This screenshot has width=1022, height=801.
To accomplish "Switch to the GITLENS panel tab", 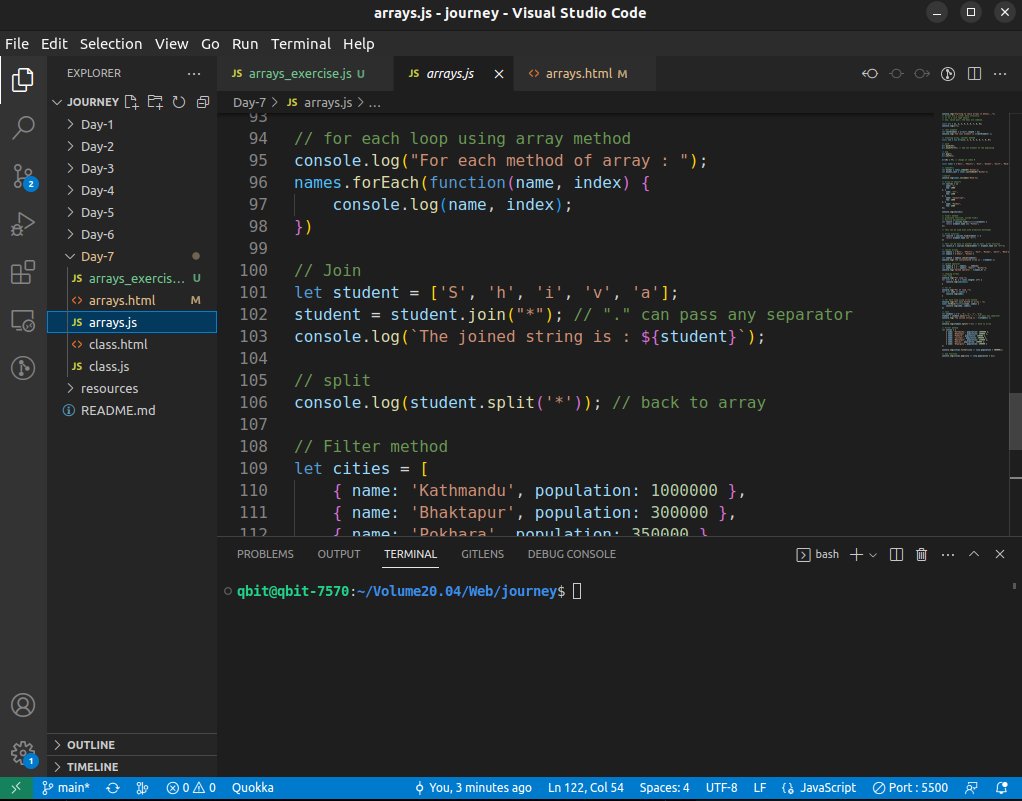I will pos(482,554).
